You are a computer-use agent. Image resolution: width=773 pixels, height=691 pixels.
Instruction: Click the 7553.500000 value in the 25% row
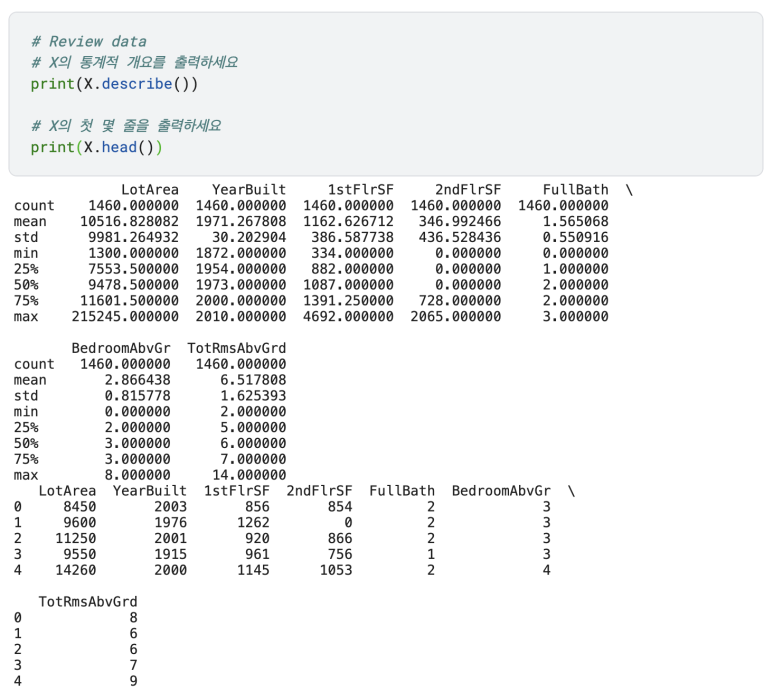pos(133,269)
